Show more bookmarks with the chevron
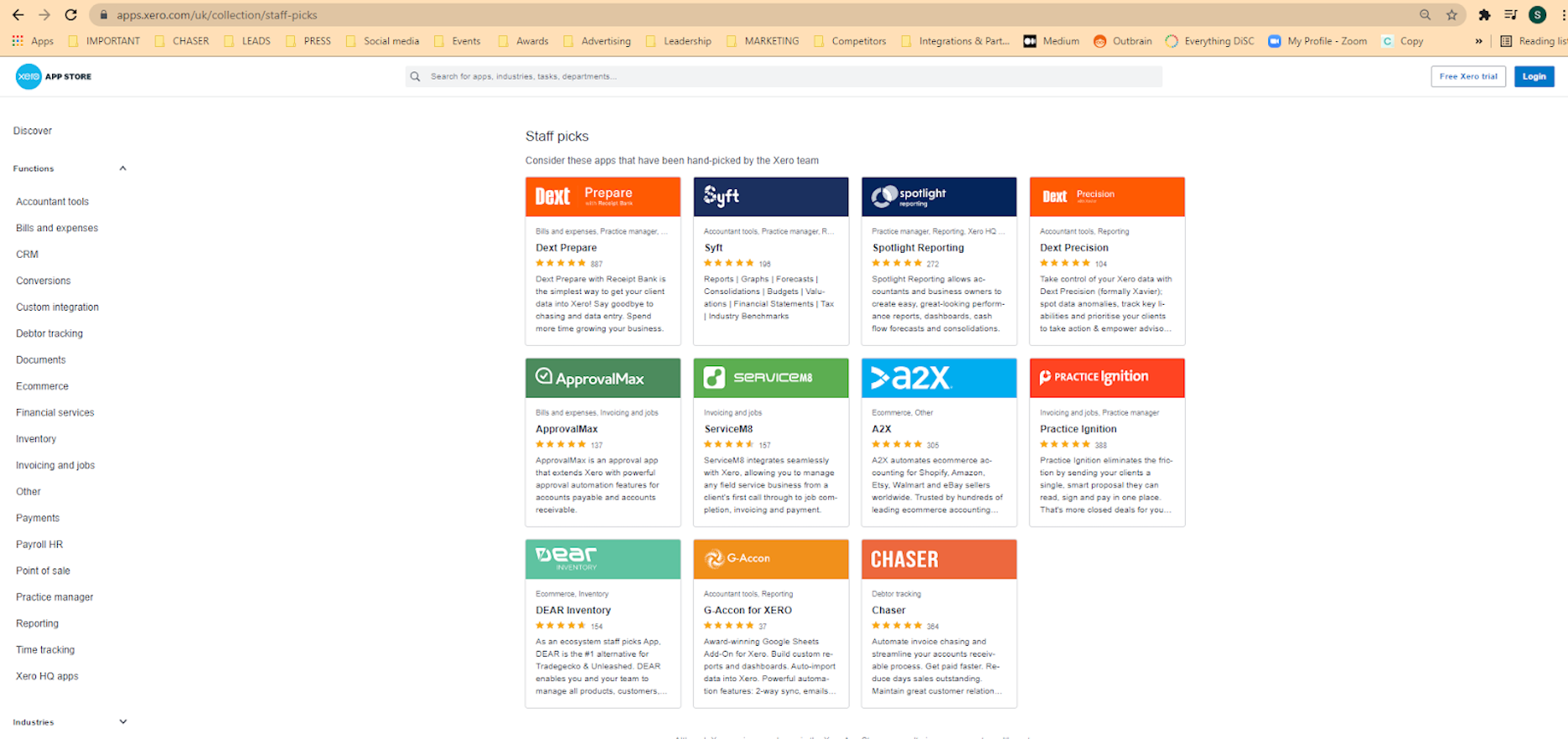The width and height of the screenshot is (1568, 739). pos(1479,41)
